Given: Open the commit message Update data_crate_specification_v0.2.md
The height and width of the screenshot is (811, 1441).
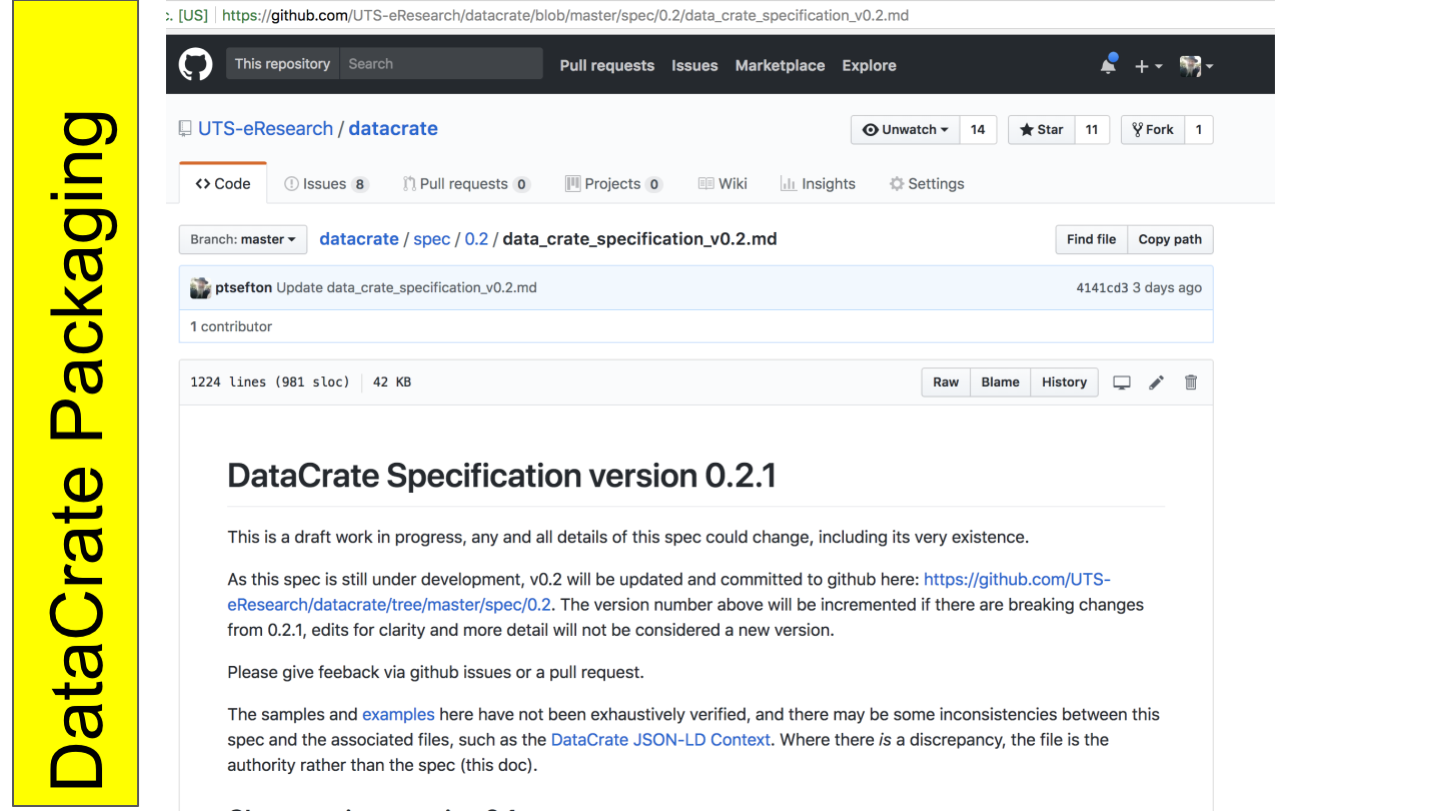Looking at the screenshot, I should pyautogui.click(x=406, y=288).
